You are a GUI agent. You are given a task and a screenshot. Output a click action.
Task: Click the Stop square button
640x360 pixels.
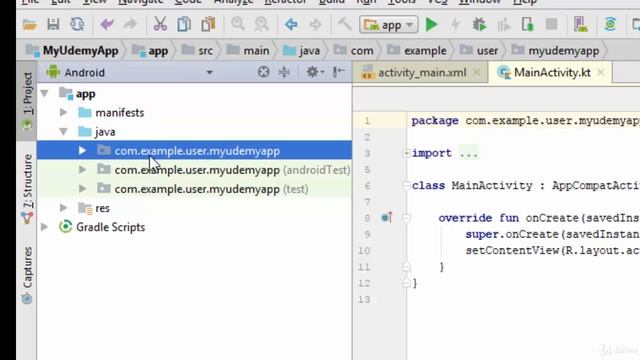click(x=551, y=24)
